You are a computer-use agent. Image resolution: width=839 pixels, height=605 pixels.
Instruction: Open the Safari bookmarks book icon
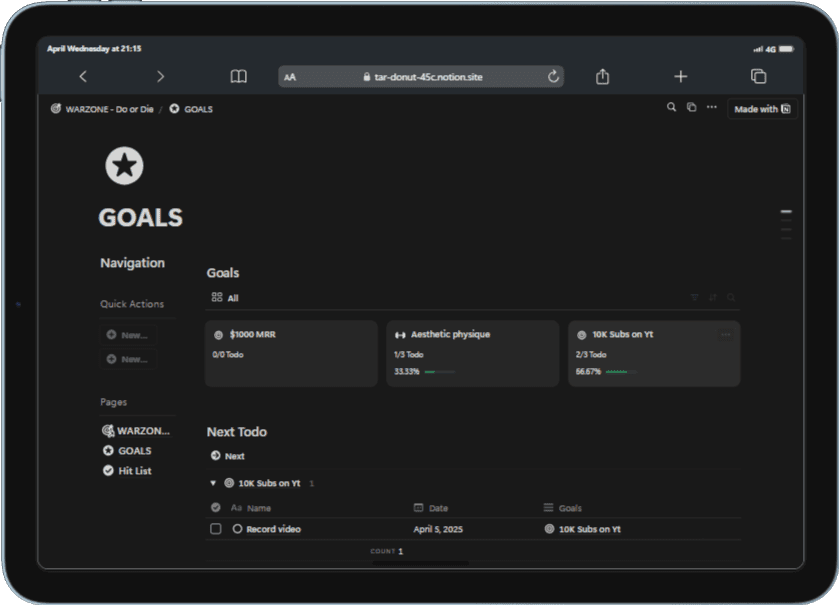tap(239, 76)
